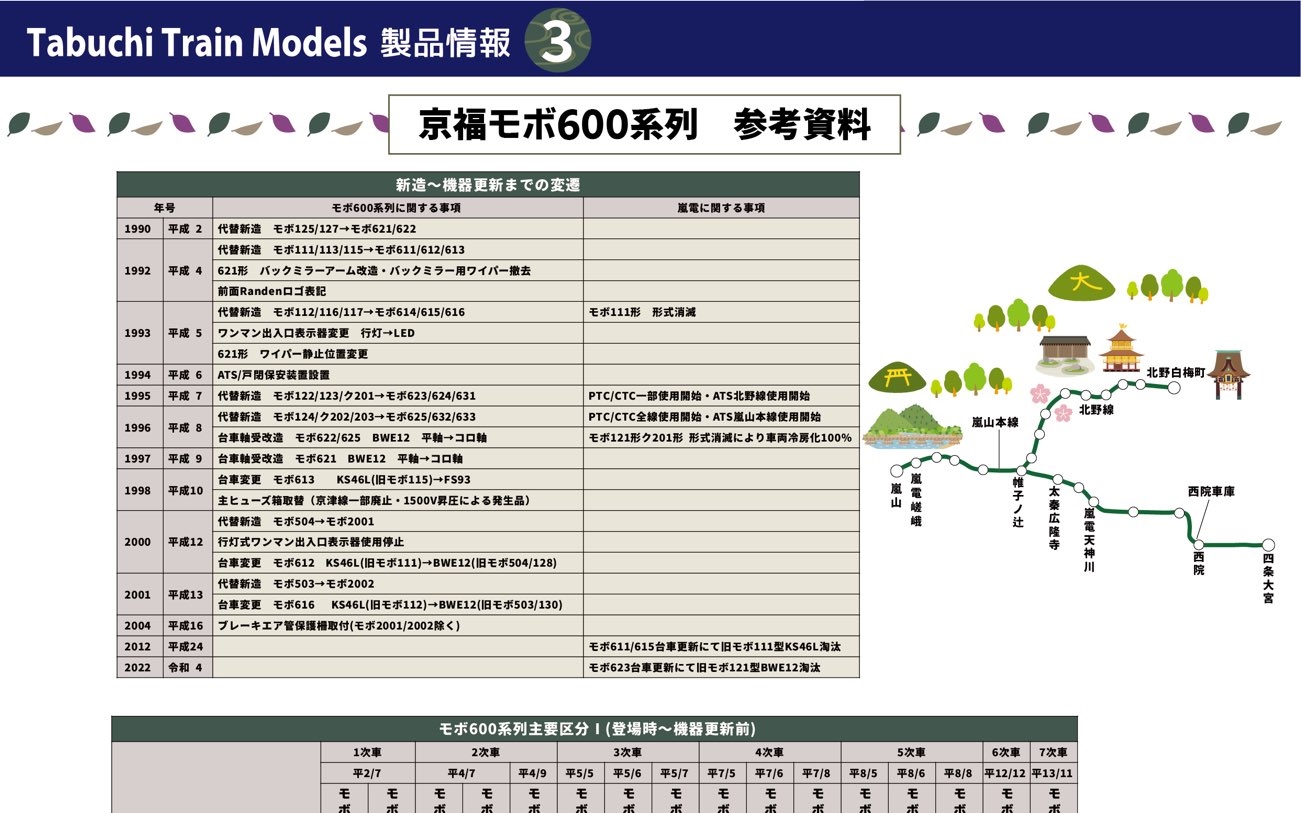Click the モボ111形 形式消滅 cell

pos(721,312)
